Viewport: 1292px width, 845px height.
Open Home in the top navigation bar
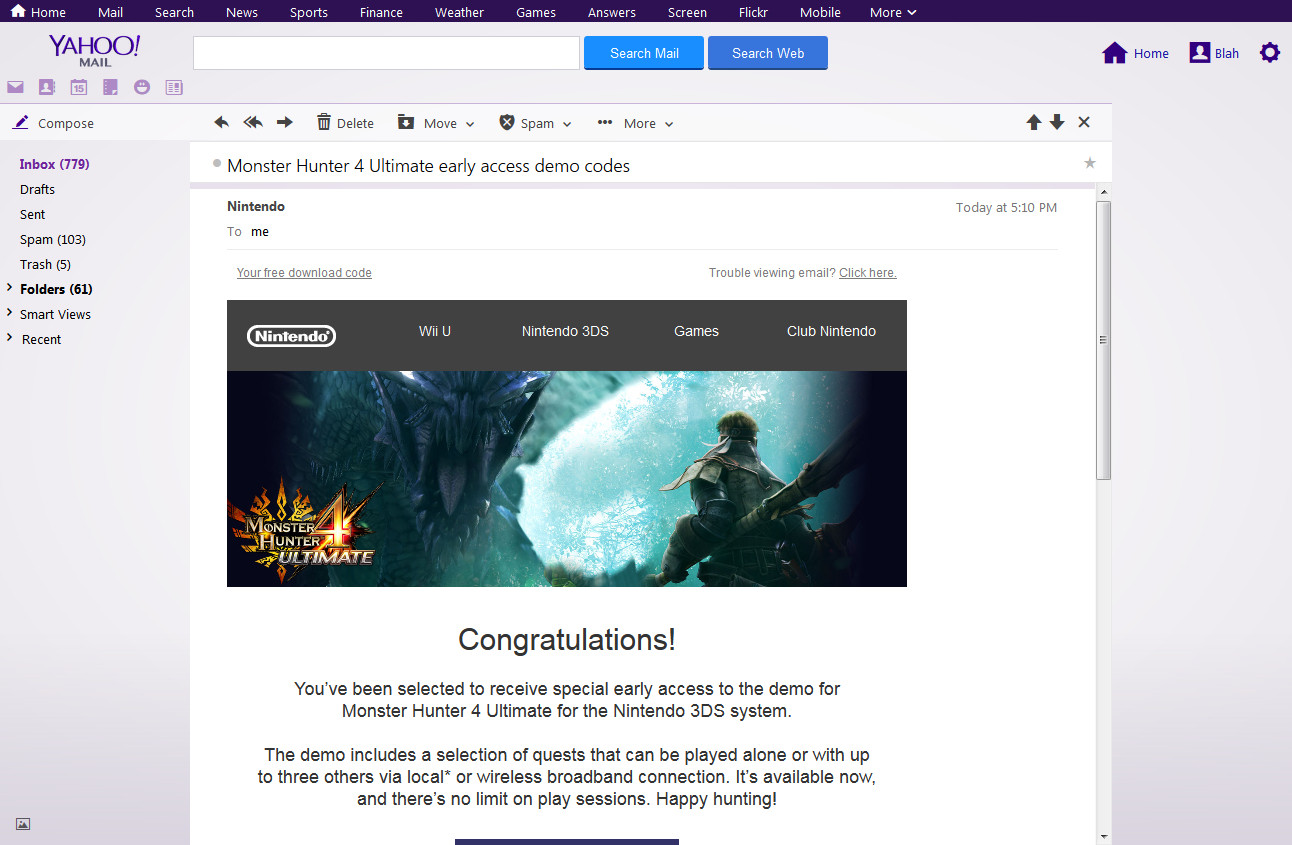pos(38,12)
